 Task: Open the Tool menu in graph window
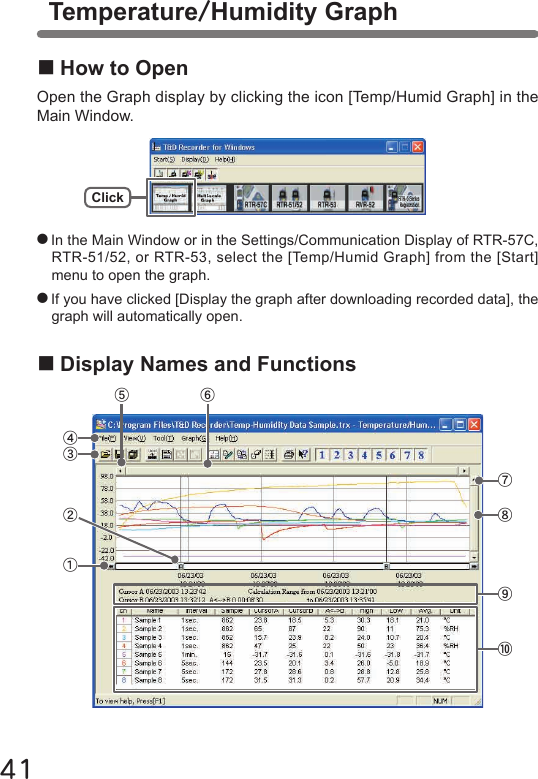pyautogui.click(x=163, y=438)
